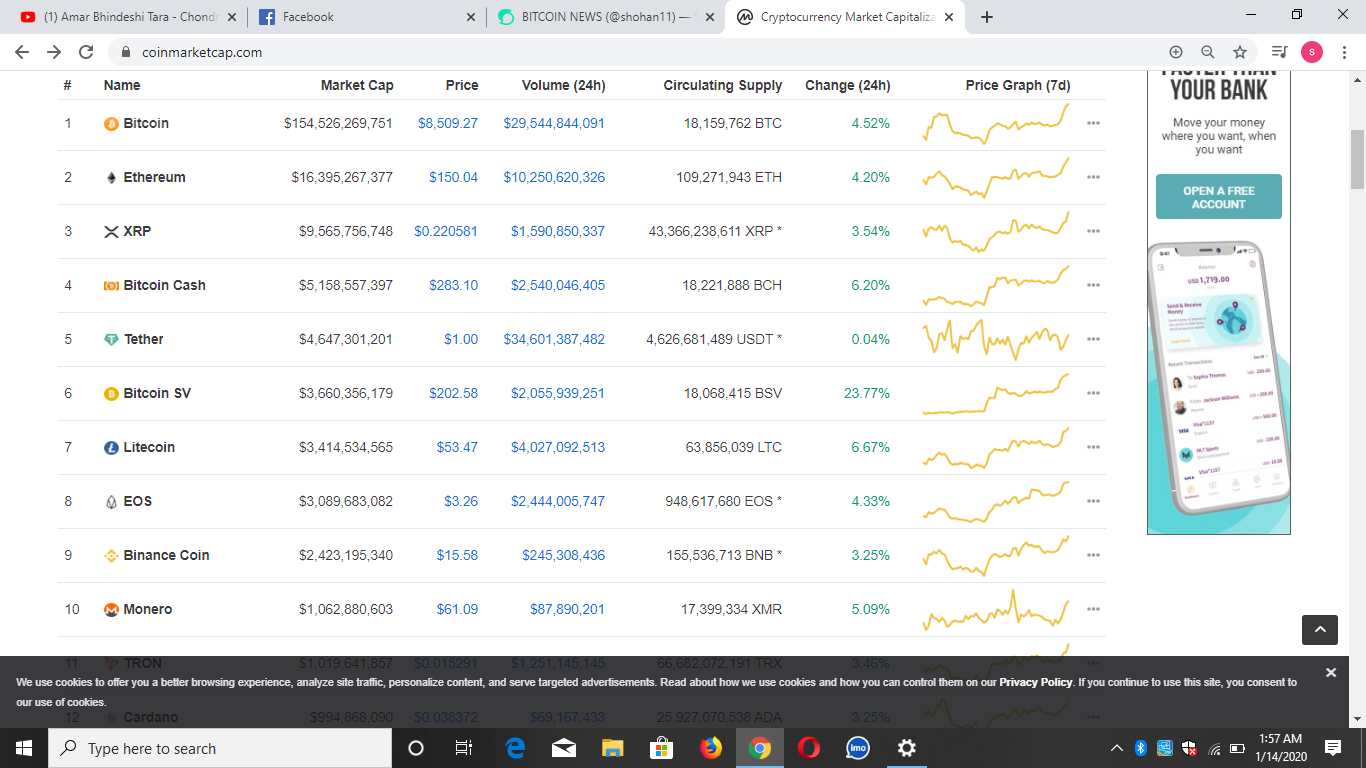Open the more options menu for Bitcoin SV row
Screen dimensions: 1366x768
[x=1093, y=394]
